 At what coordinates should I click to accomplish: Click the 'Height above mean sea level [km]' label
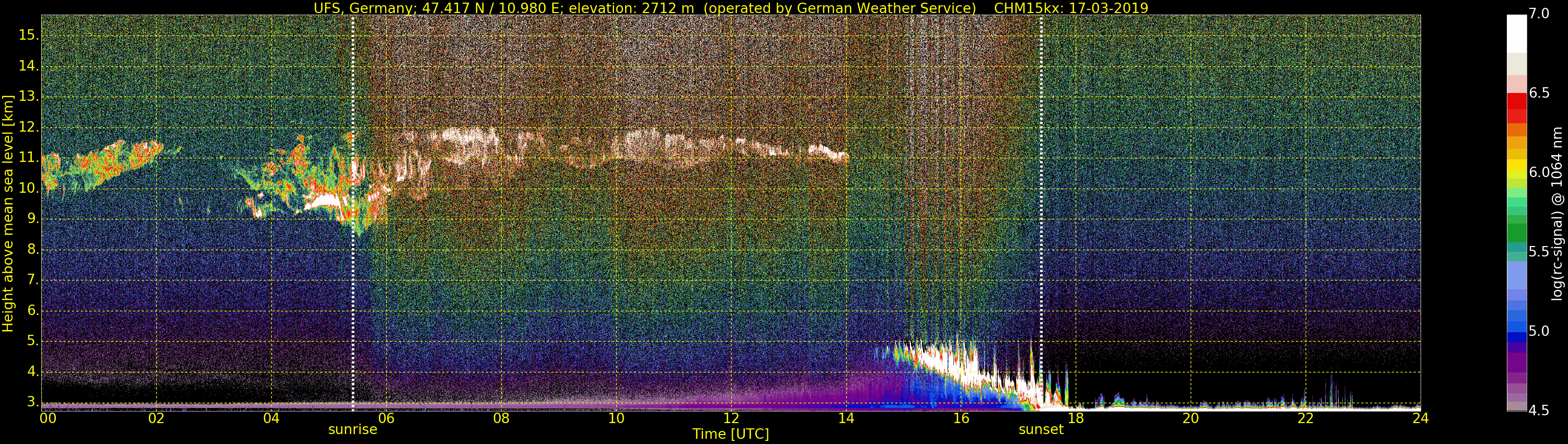8,214
